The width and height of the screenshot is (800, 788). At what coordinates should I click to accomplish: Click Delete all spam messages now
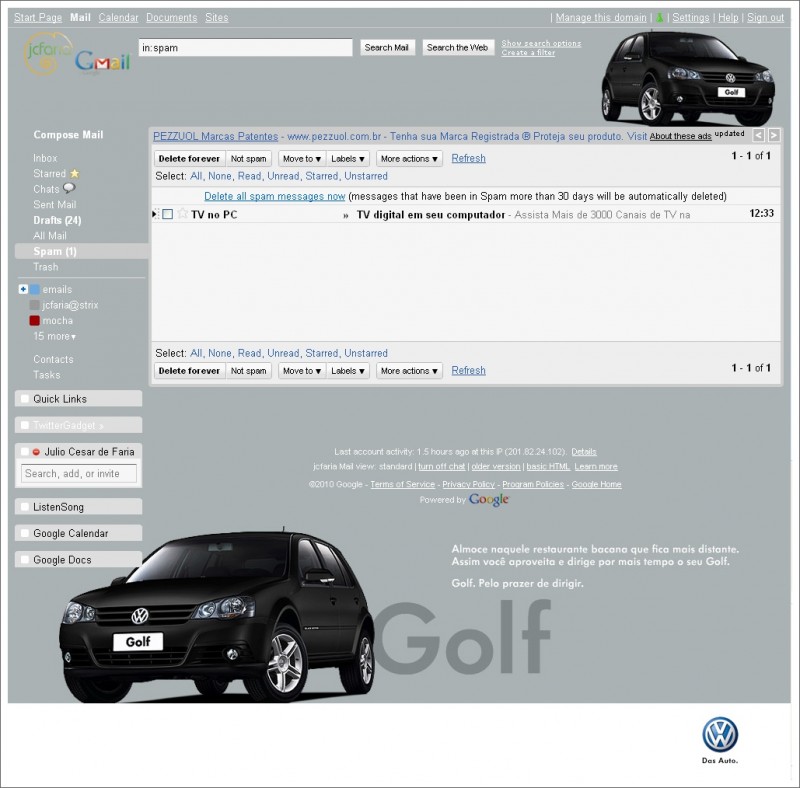coord(275,196)
